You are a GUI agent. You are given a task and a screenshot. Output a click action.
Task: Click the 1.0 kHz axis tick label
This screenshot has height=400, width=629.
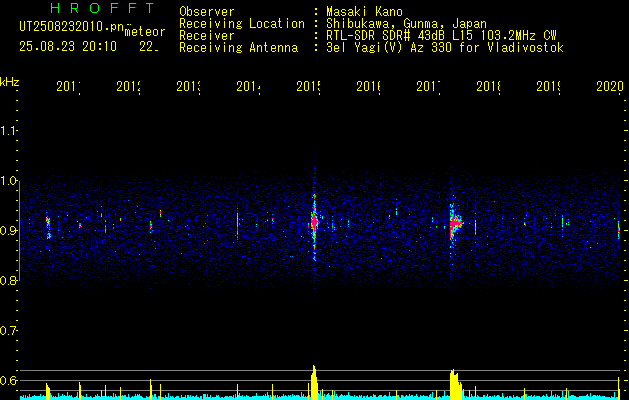(x=8, y=181)
